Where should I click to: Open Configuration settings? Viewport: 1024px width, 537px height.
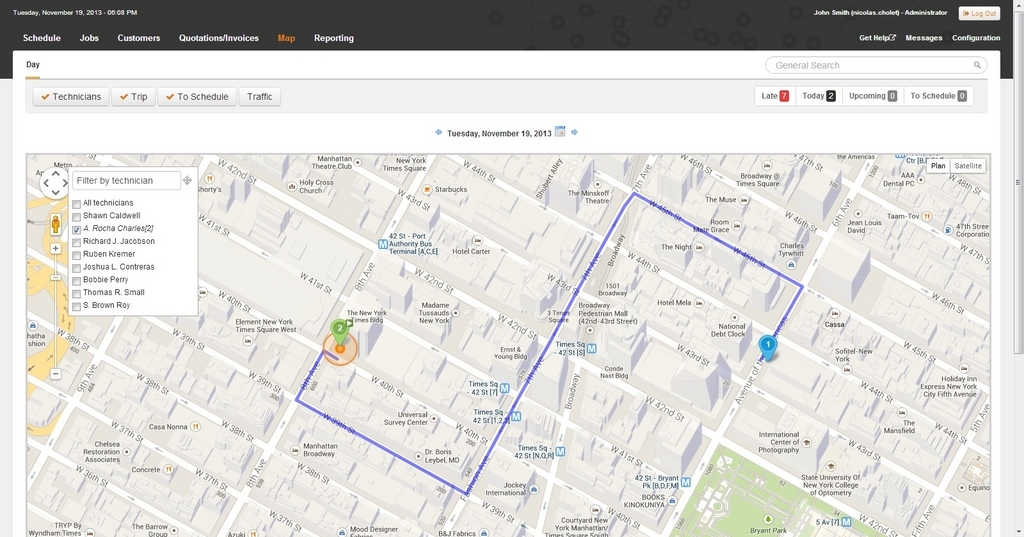click(x=976, y=38)
